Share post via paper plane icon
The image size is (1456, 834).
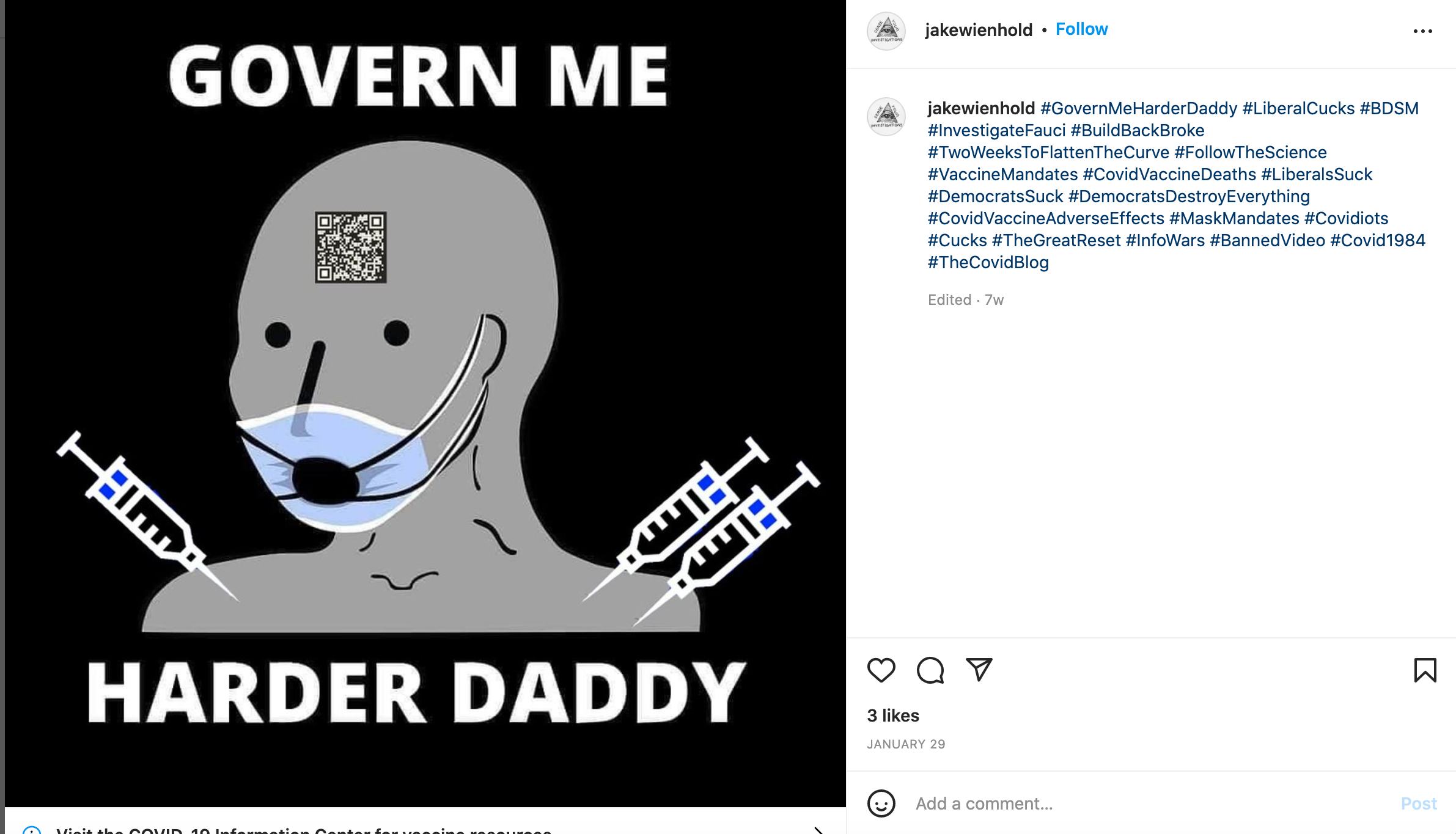[979, 670]
